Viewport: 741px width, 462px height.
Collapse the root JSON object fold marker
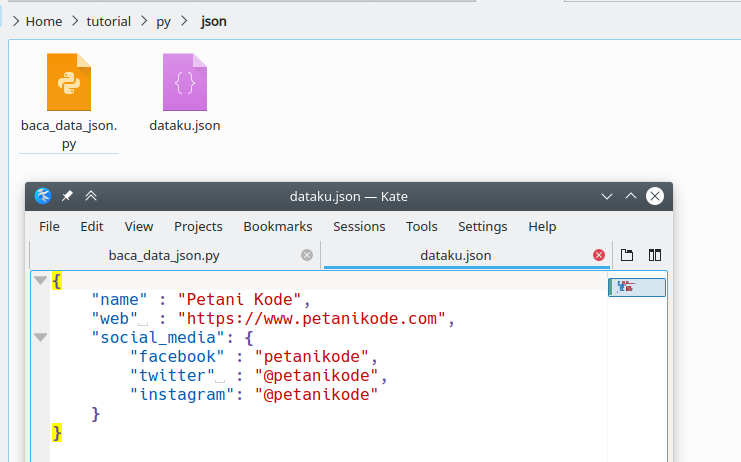click(x=41, y=281)
